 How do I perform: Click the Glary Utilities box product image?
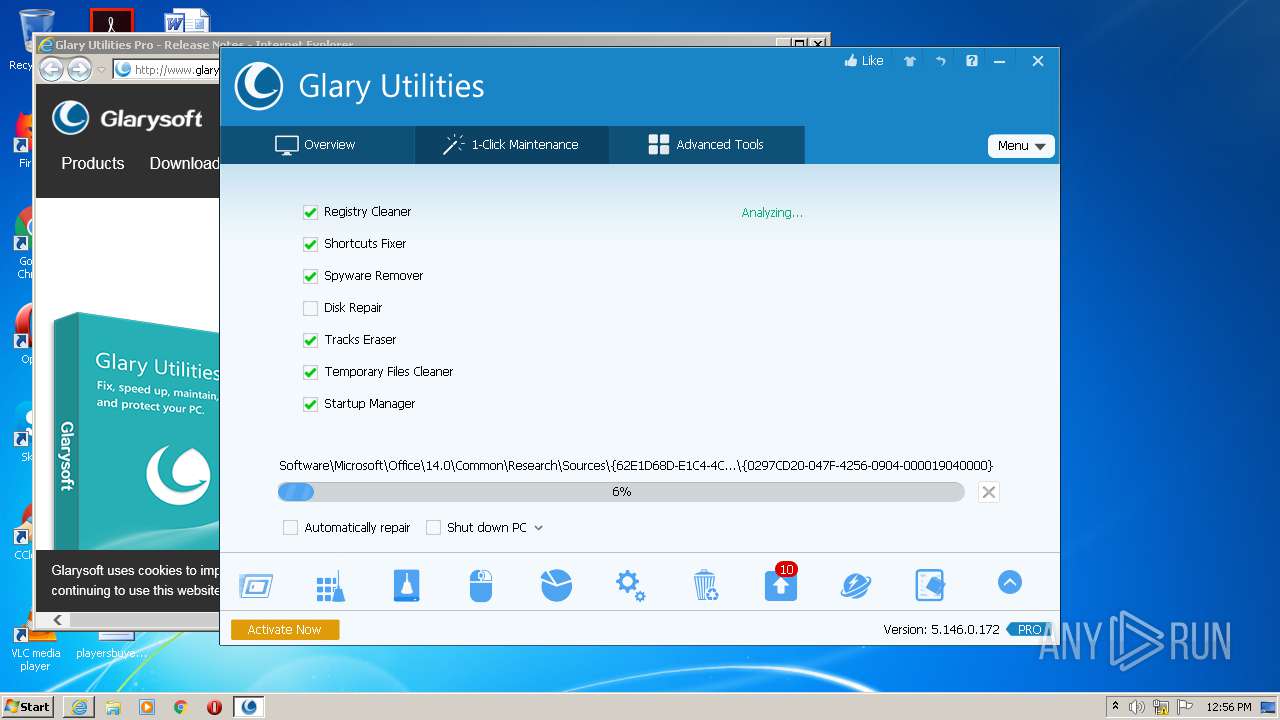pos(136,430)
